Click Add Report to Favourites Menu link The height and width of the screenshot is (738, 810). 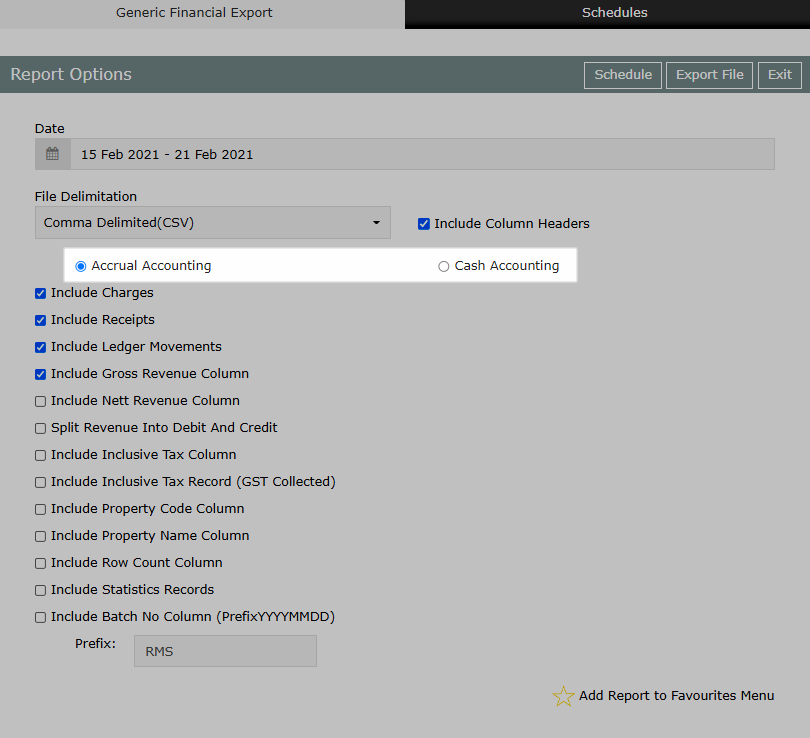coord(676,696)
